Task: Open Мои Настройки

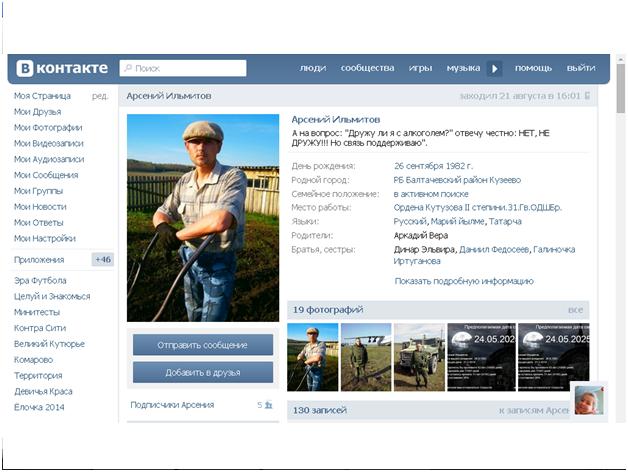Action: (44, 239)
